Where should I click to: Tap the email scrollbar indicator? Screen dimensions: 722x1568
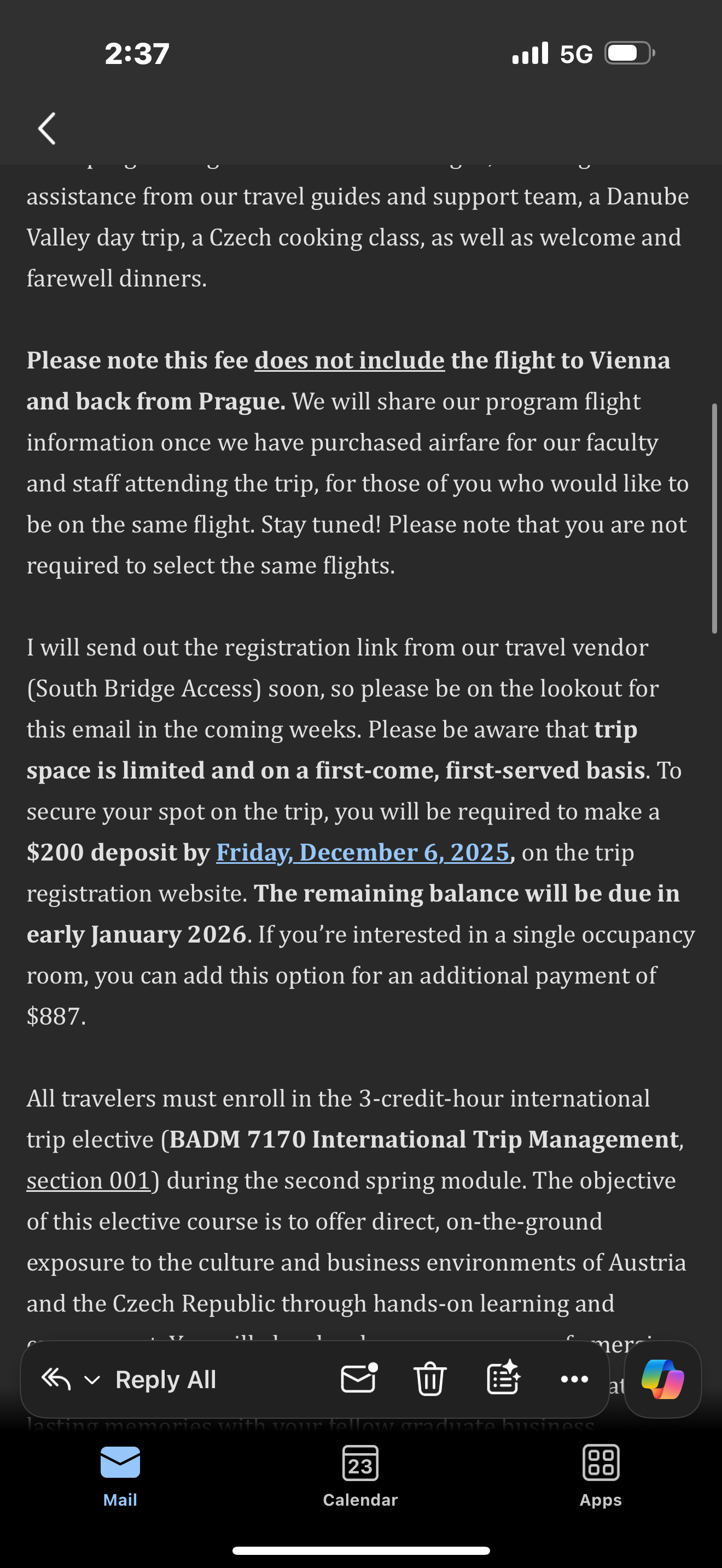pyautogui.click(x=715, y=518)
